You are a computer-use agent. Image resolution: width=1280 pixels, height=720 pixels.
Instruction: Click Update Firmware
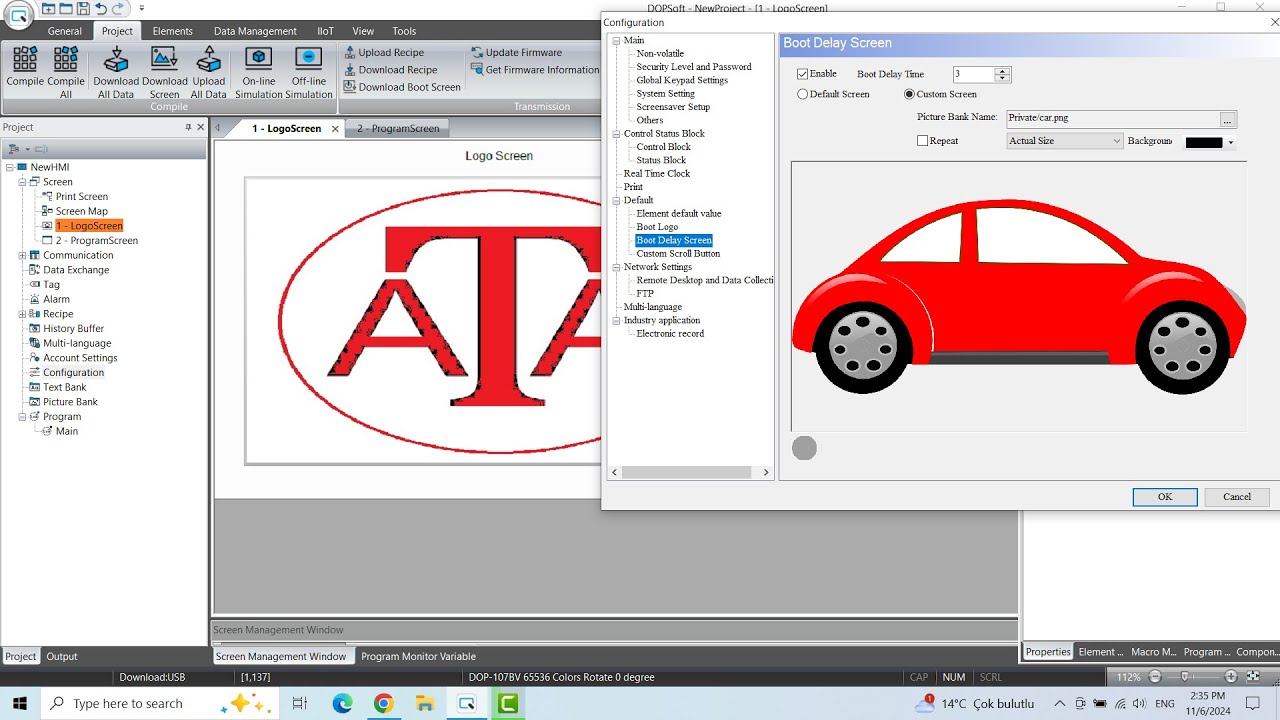[516, 52]
